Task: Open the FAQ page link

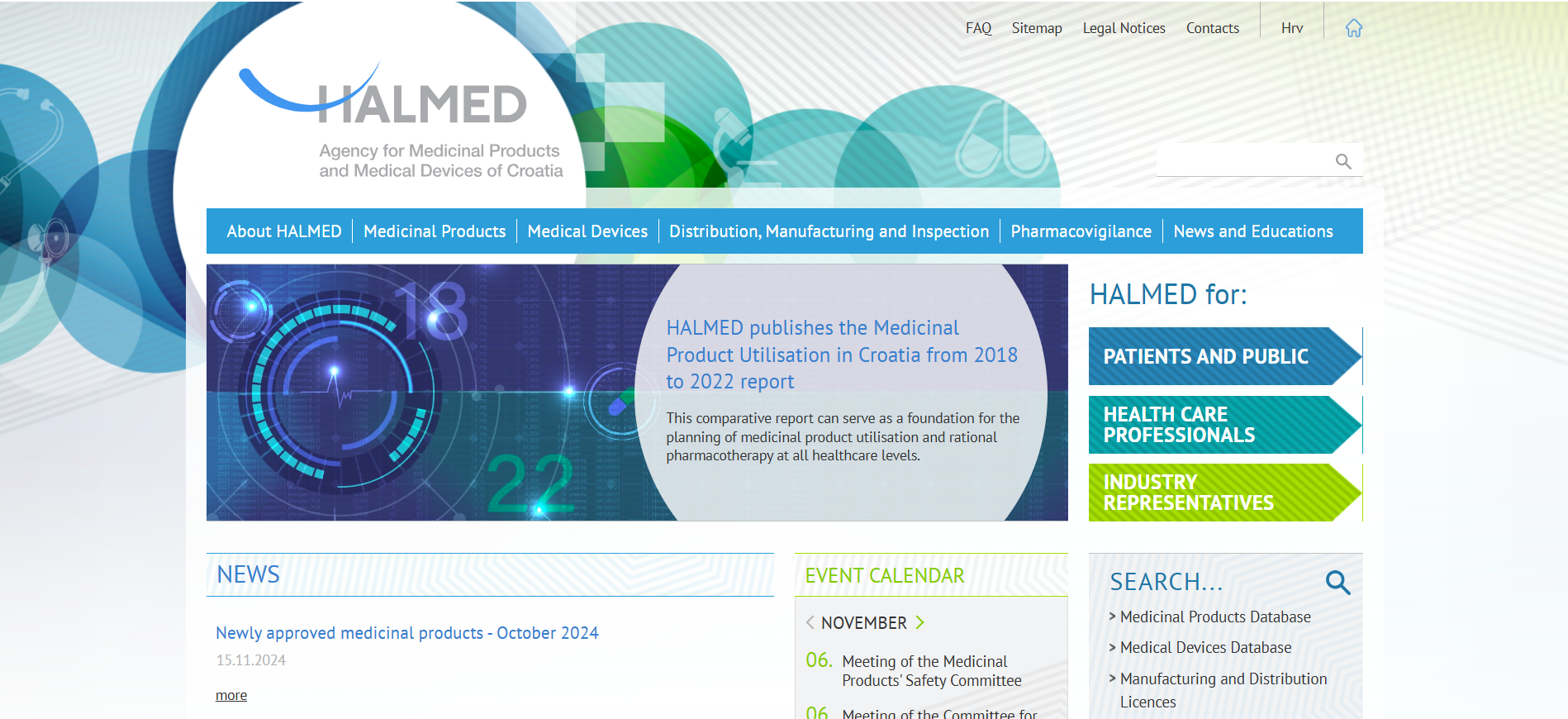Action: click(978, 28)
